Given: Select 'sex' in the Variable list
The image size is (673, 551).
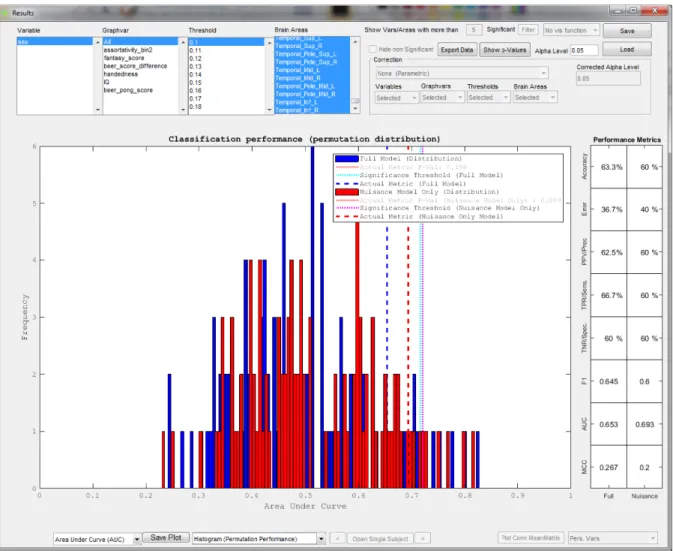Looking at the screenshot, I should (55, 42).
